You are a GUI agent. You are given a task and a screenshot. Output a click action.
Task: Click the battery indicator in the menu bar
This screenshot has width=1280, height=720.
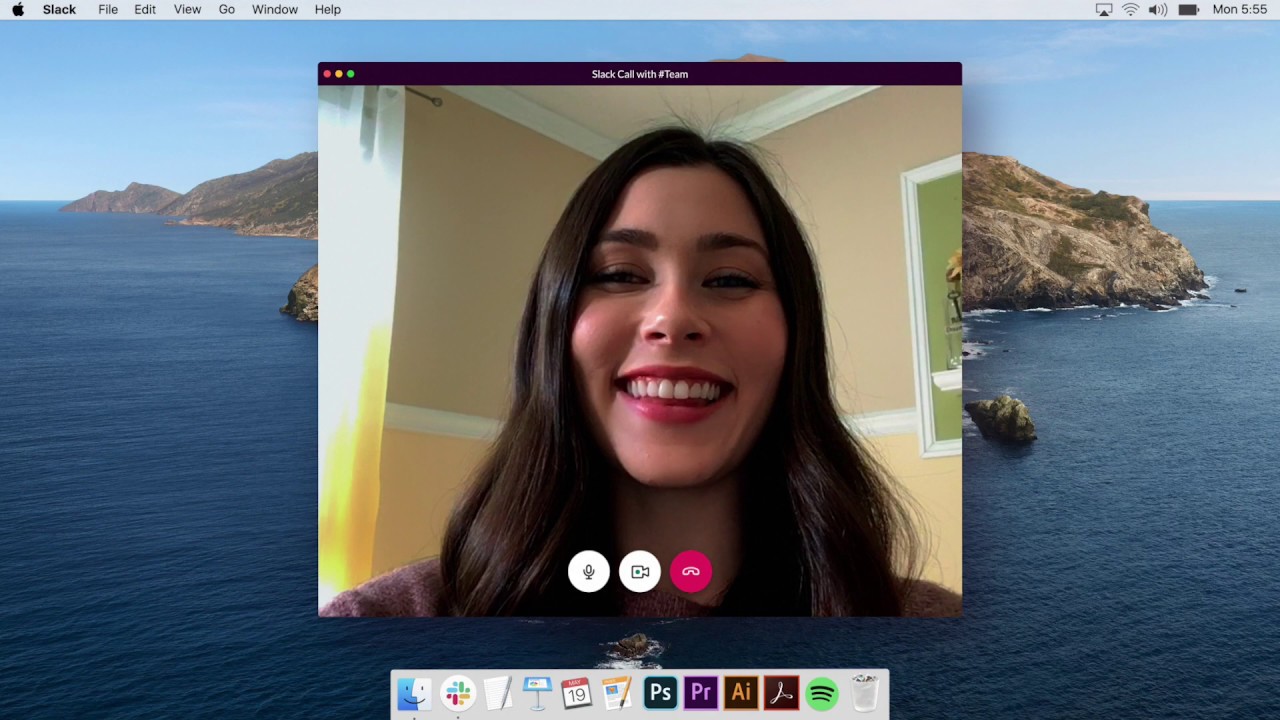[x=1187, y=9]
